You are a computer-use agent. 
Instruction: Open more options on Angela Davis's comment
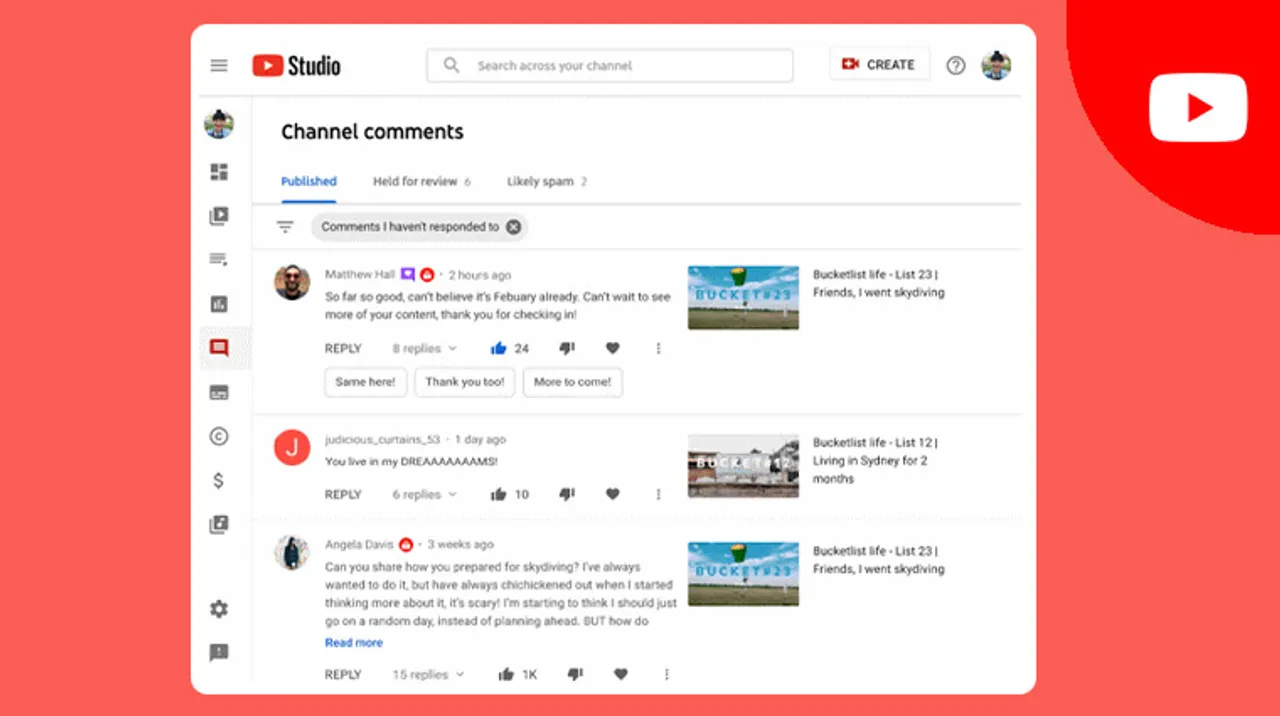coord(666,674)
